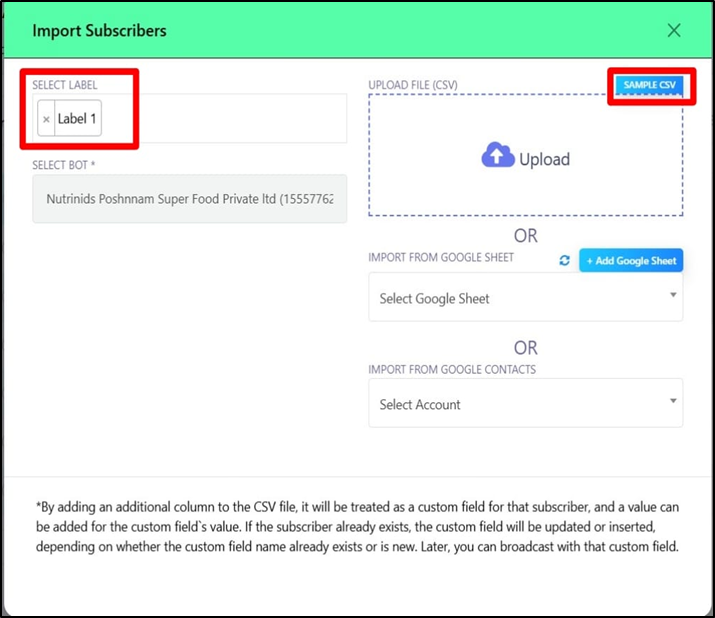Refresh the Google Sheet list
715x618 pixels.
coord(564,260)
